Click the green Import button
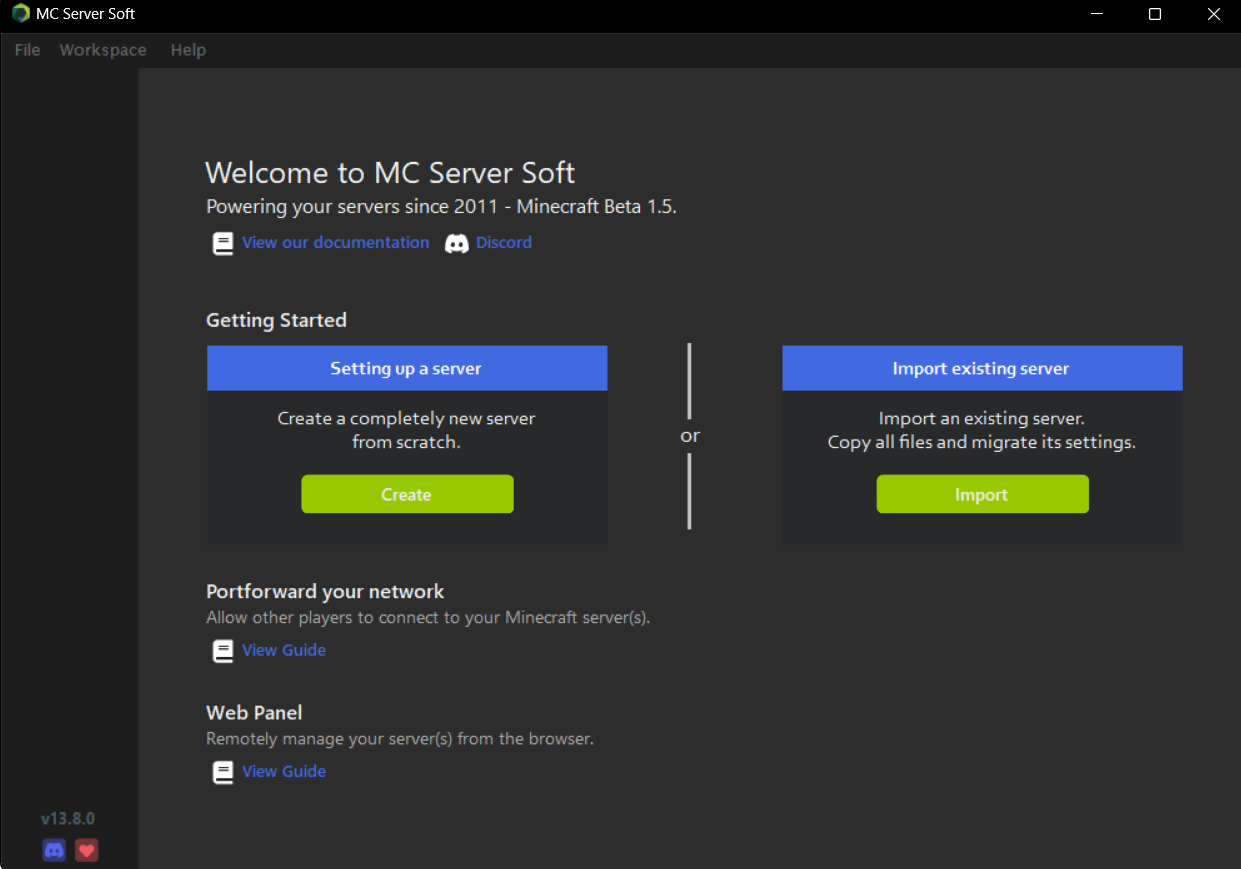 tap(982, 494)
